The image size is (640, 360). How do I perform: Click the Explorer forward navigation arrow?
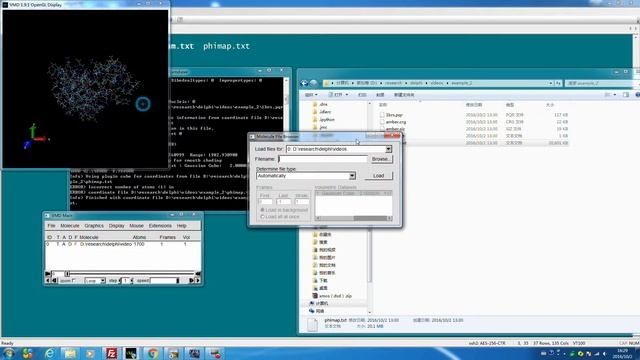click(x=313, y=83)
